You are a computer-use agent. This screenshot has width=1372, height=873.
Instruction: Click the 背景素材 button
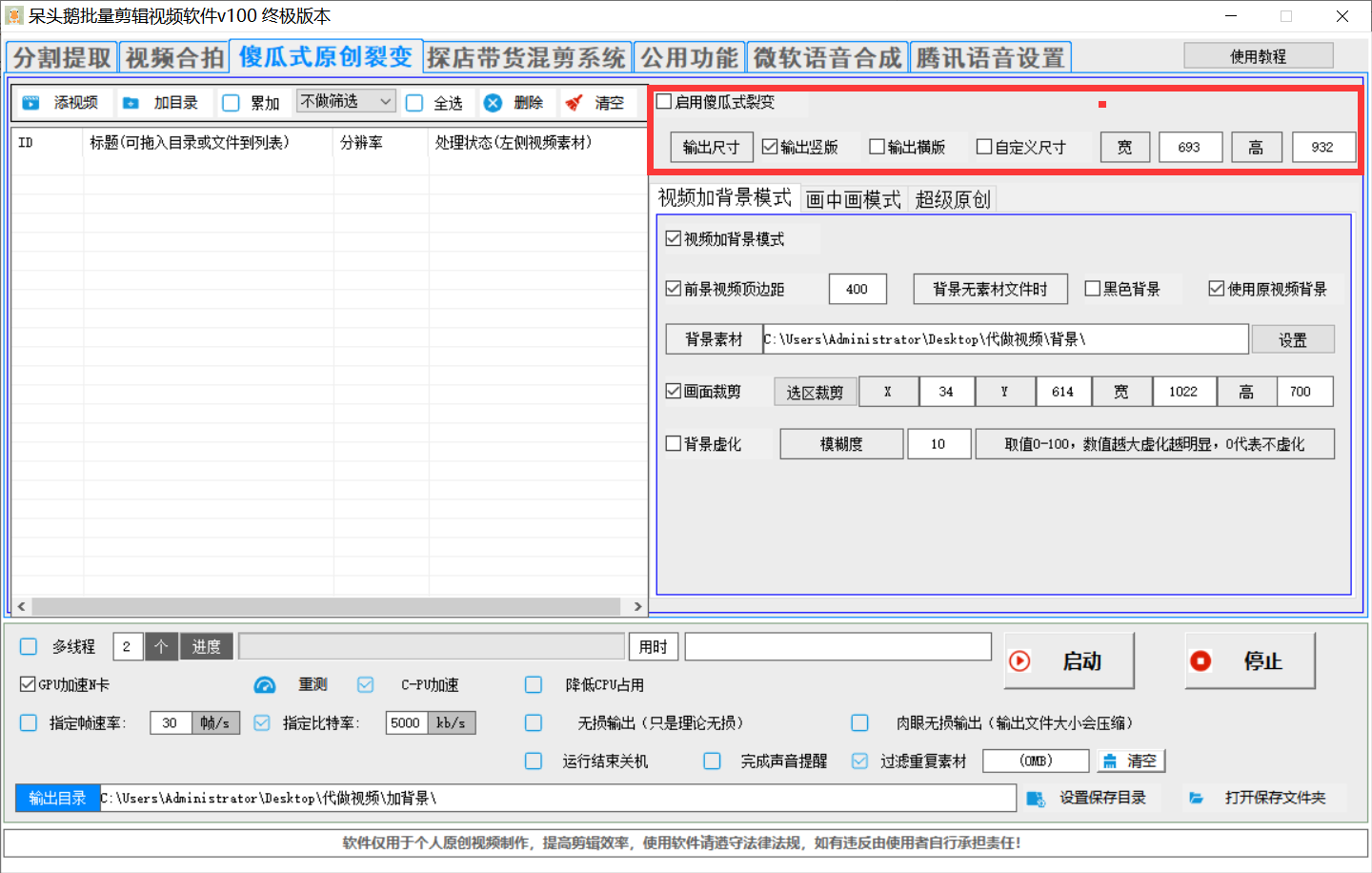coord(714,339)
